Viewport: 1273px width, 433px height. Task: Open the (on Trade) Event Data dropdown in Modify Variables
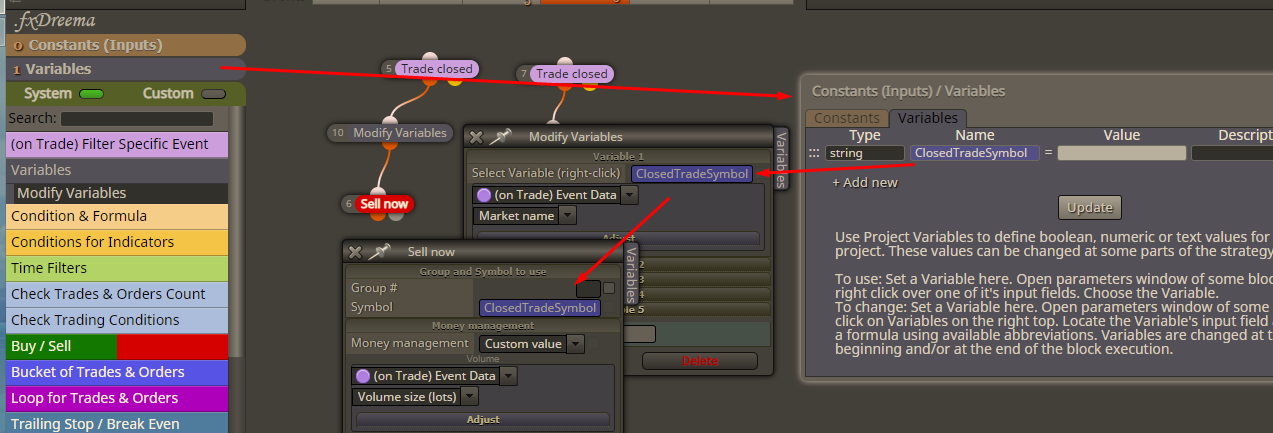tap(630, 195)
